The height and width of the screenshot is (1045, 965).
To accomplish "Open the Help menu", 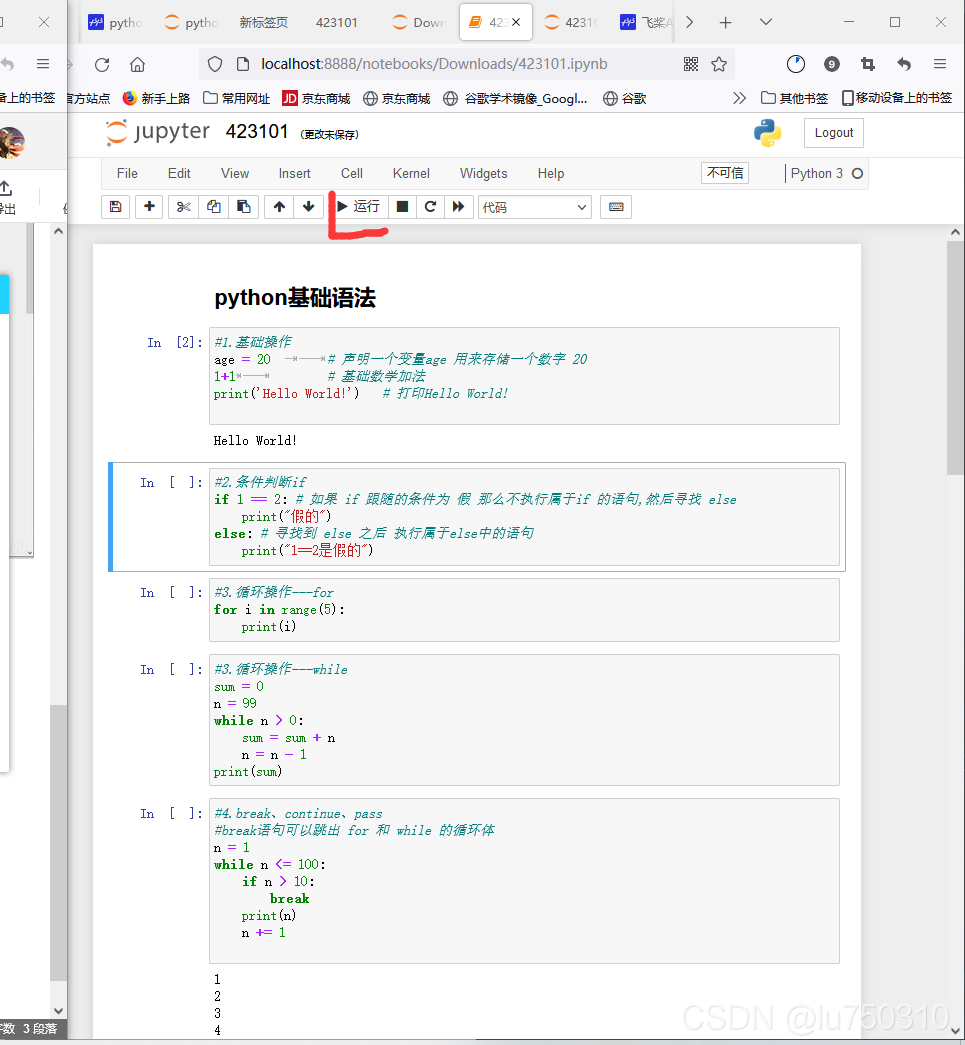I will coord(551,173).
